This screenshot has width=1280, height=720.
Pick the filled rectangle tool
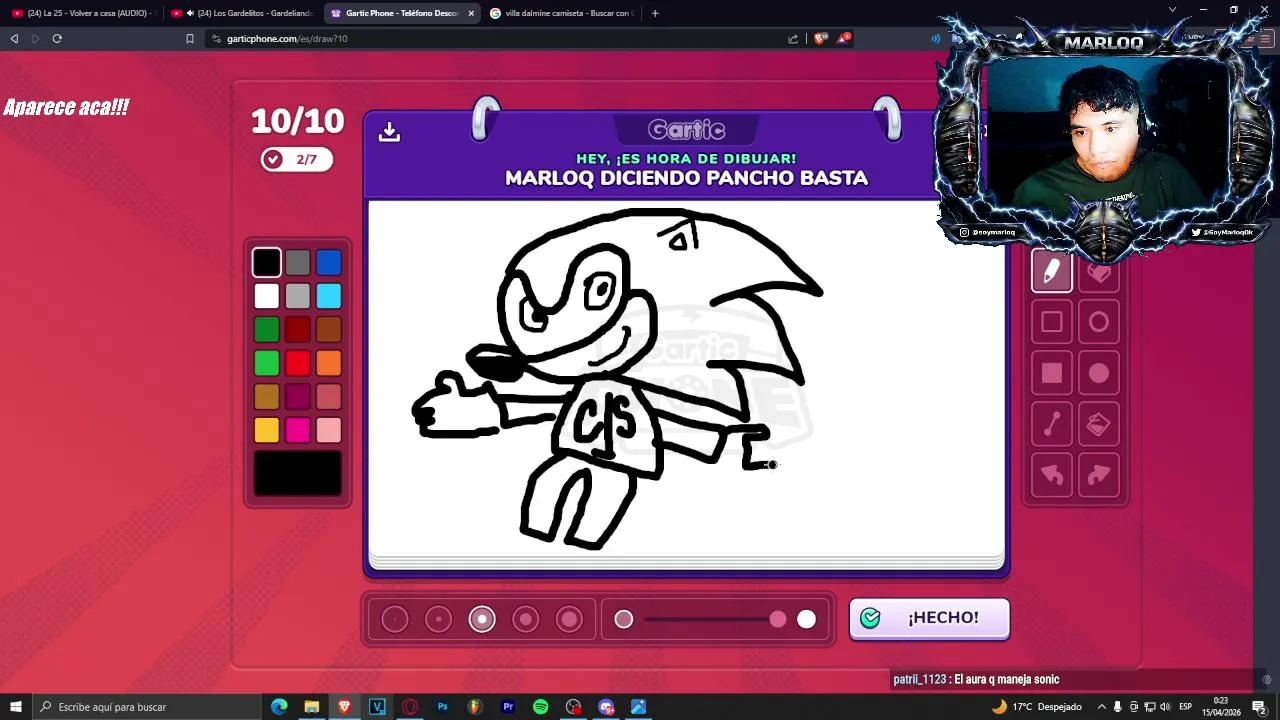point(1052,373)
